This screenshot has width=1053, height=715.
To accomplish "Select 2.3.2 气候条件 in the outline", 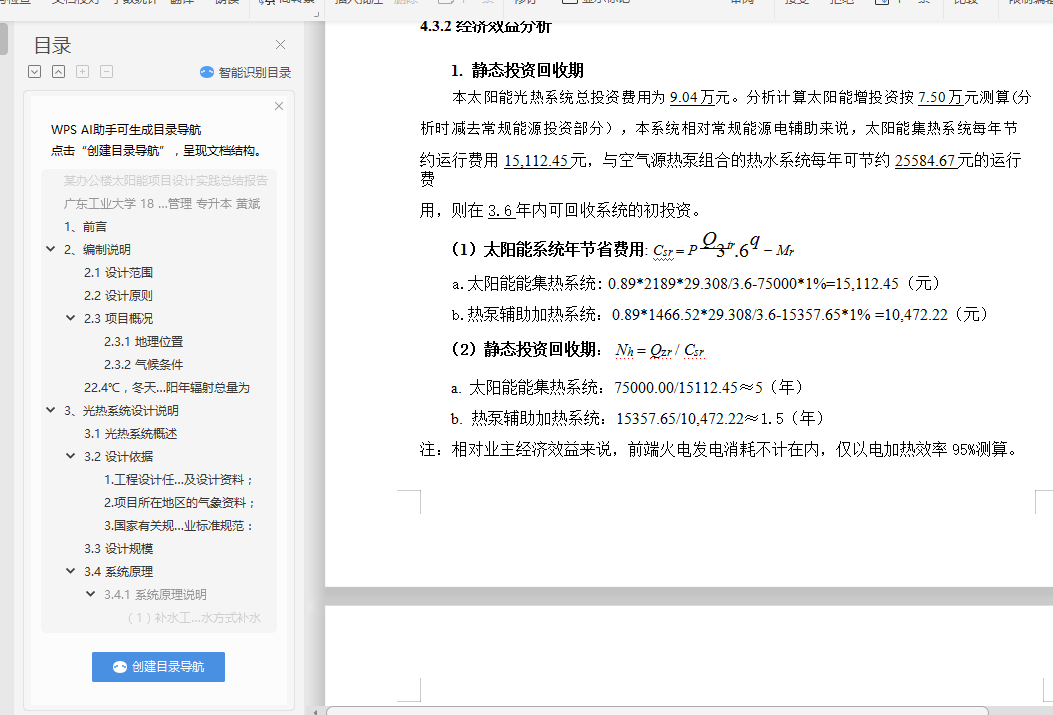I will 144,365.
